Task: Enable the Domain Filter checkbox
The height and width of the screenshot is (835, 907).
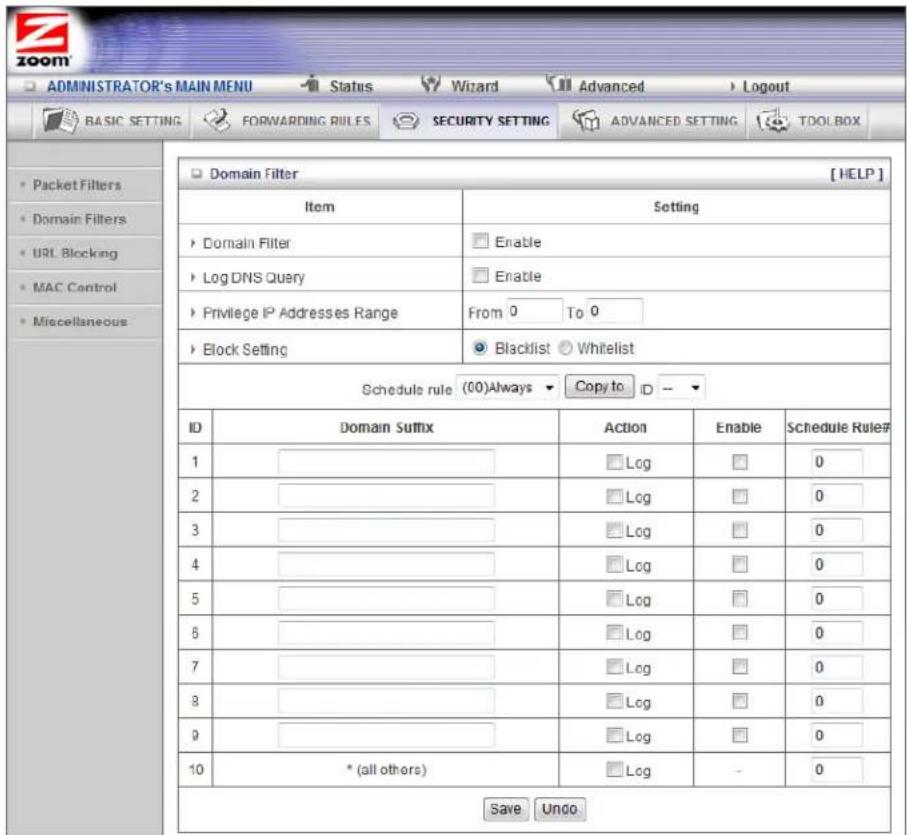Action: [x=480, y=241]
